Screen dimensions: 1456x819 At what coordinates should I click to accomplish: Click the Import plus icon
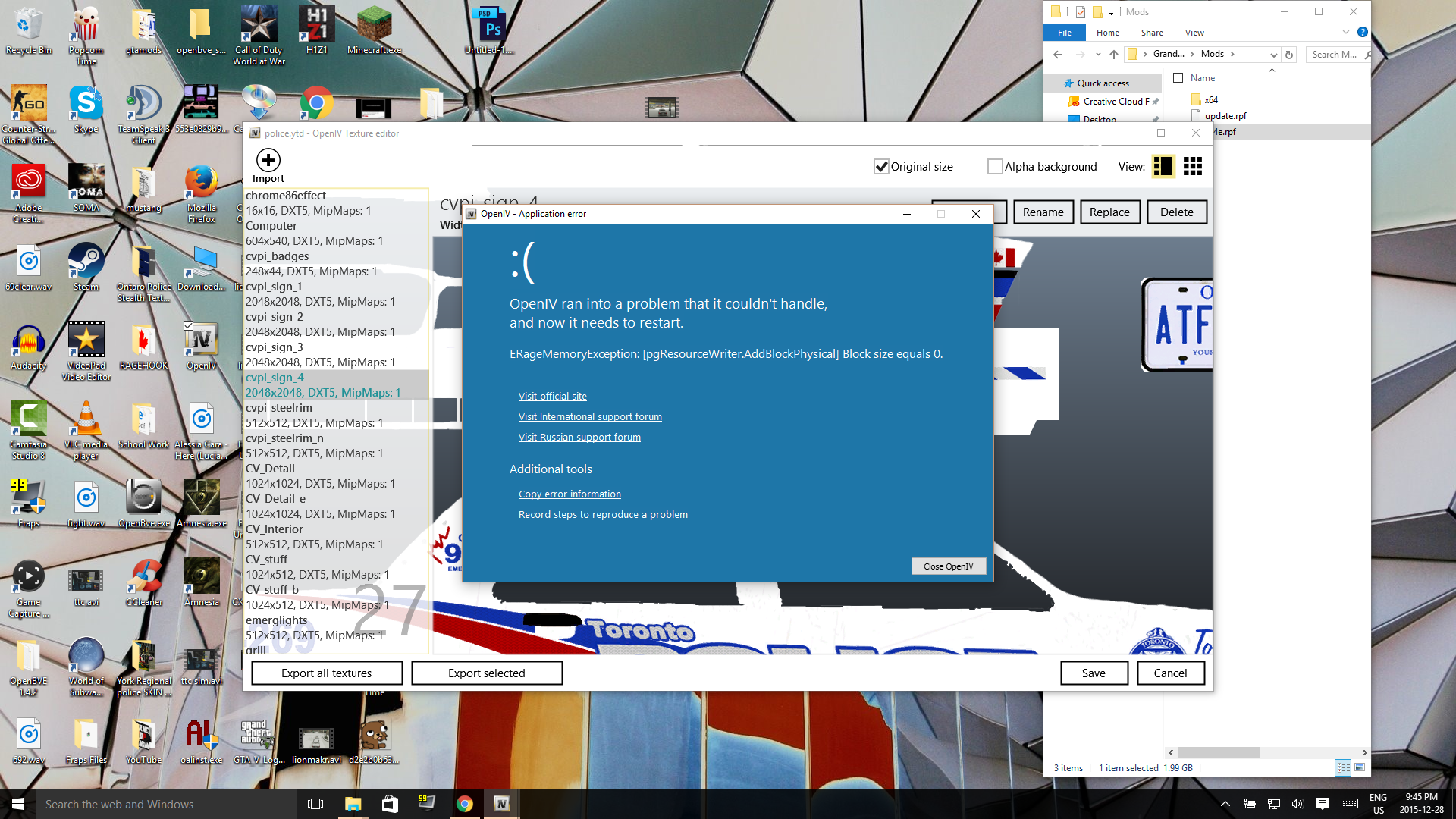(x=268, y=160)
